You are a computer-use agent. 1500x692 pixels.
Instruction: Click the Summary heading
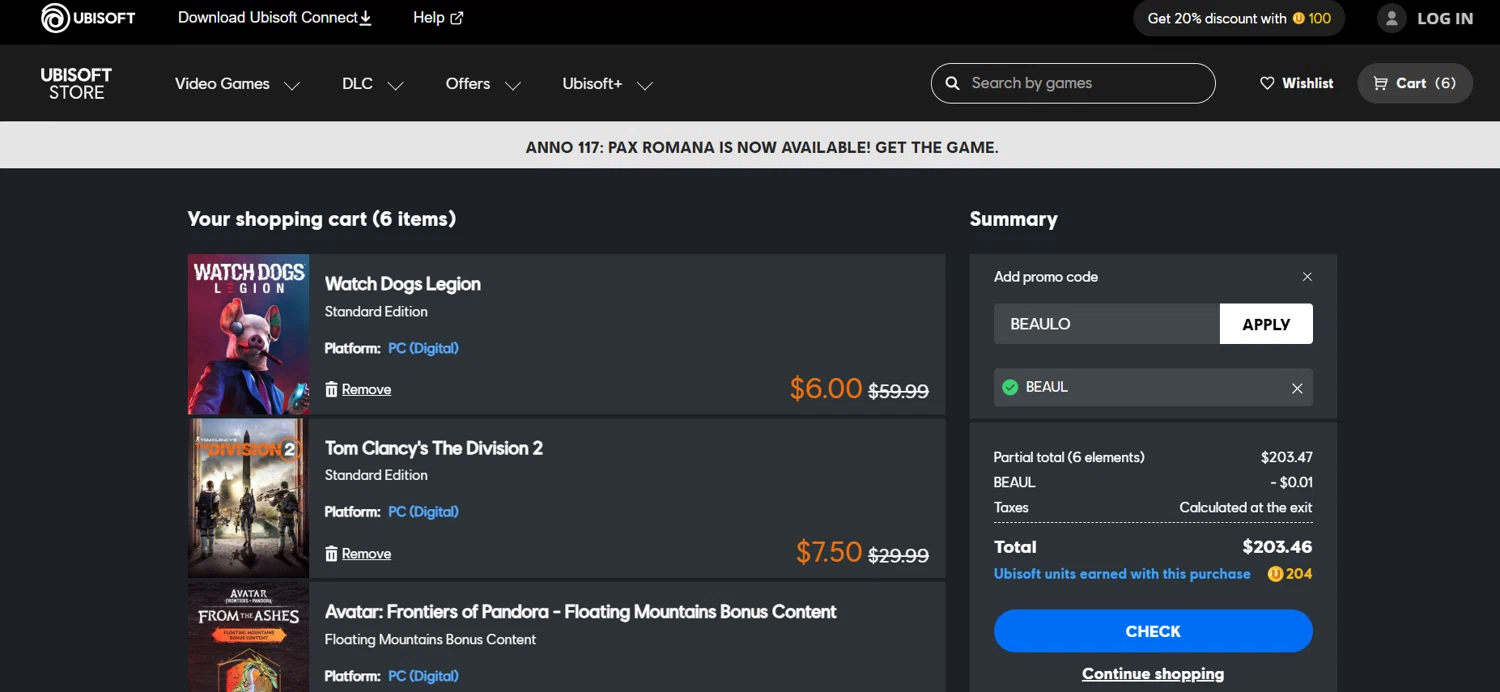pyautogui.click(x=1013, y=219)
